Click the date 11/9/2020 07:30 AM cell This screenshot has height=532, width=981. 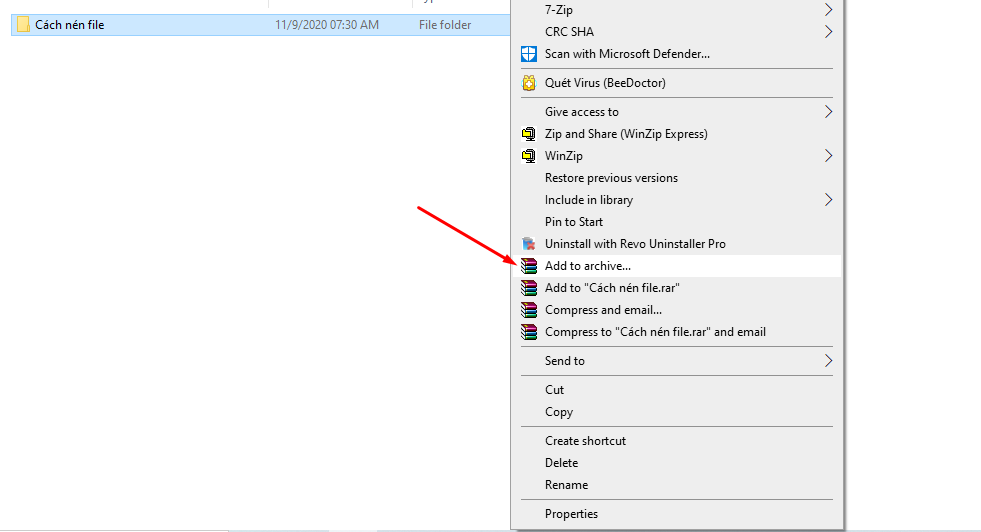(x=327, y=24)
